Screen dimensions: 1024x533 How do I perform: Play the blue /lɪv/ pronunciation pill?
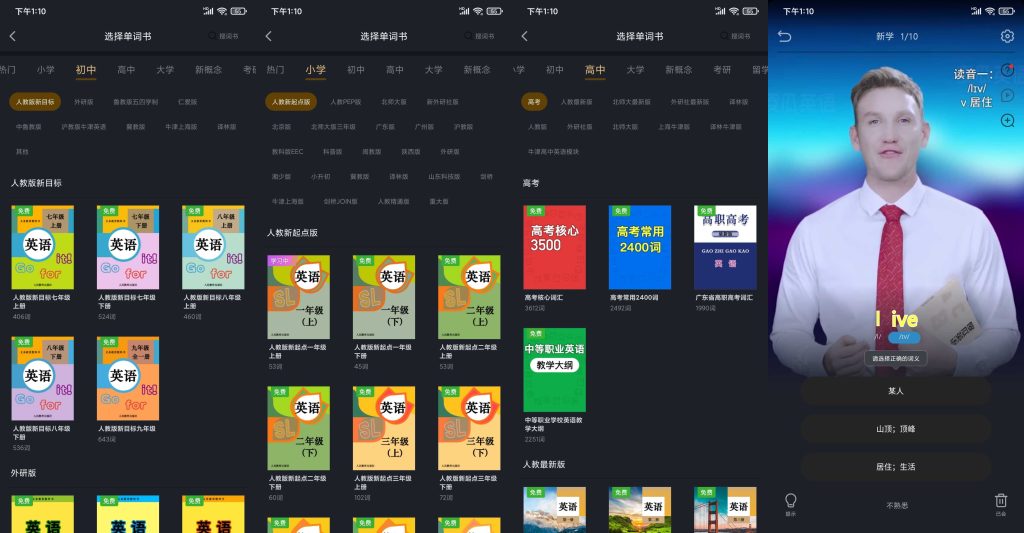[x=904, y=337]
